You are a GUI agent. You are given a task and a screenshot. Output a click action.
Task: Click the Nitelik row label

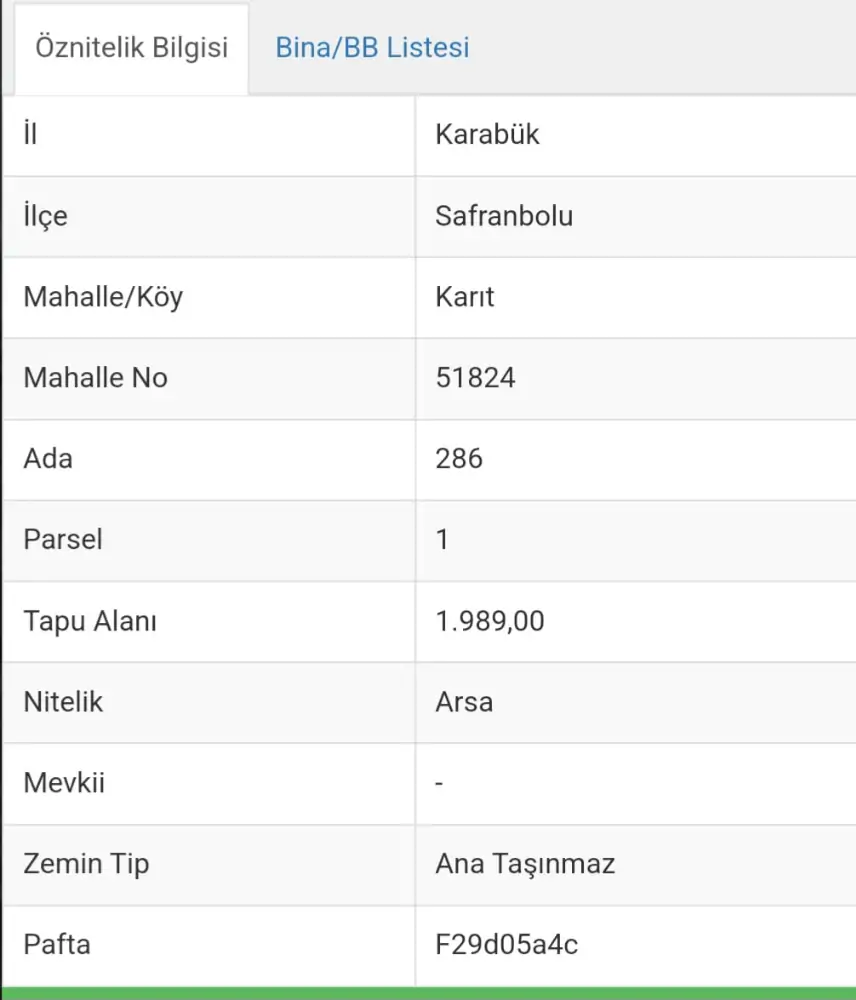(x=63, y=702)
